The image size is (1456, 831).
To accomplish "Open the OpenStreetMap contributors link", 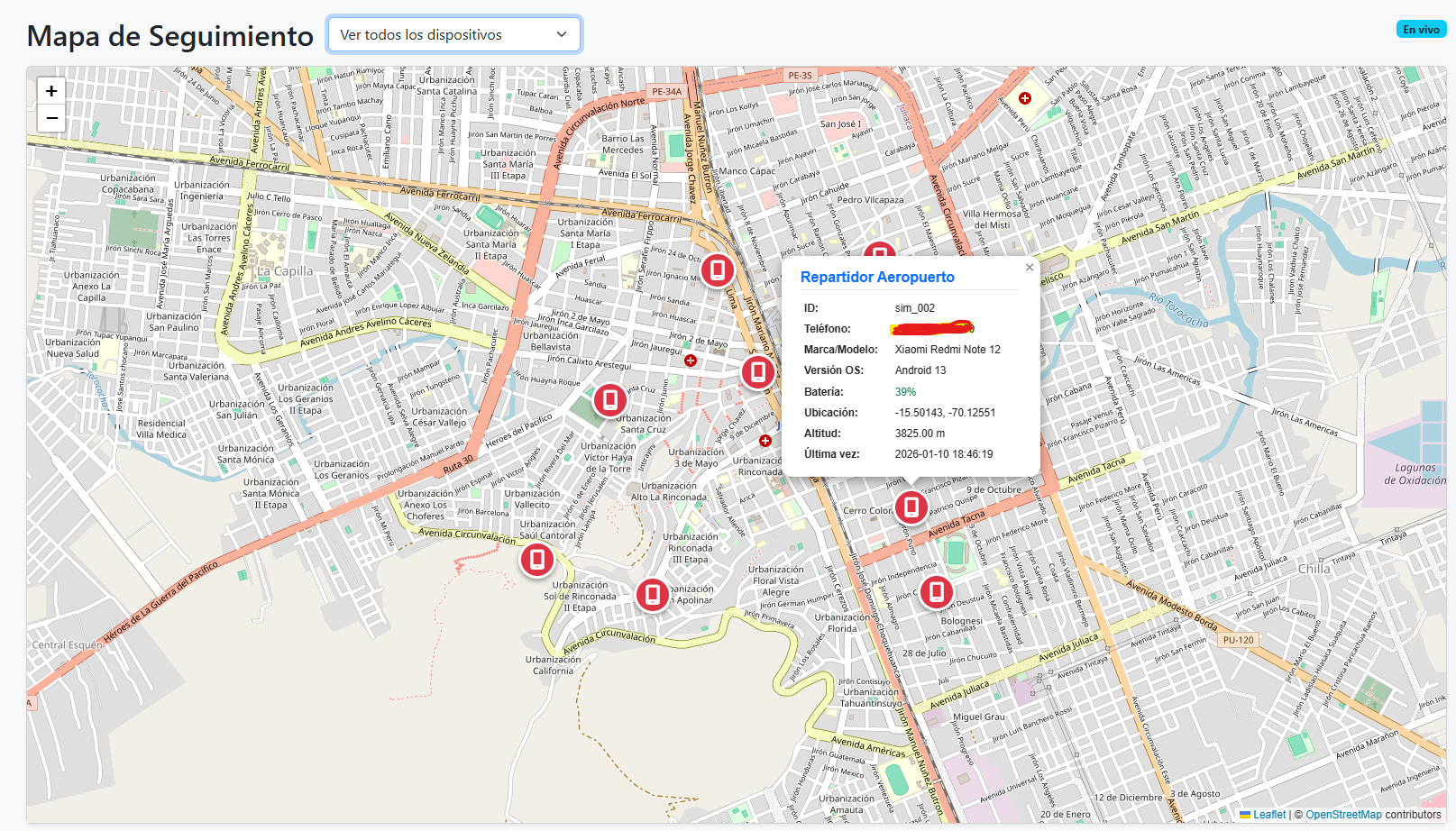I will [x=1343, y=815].
